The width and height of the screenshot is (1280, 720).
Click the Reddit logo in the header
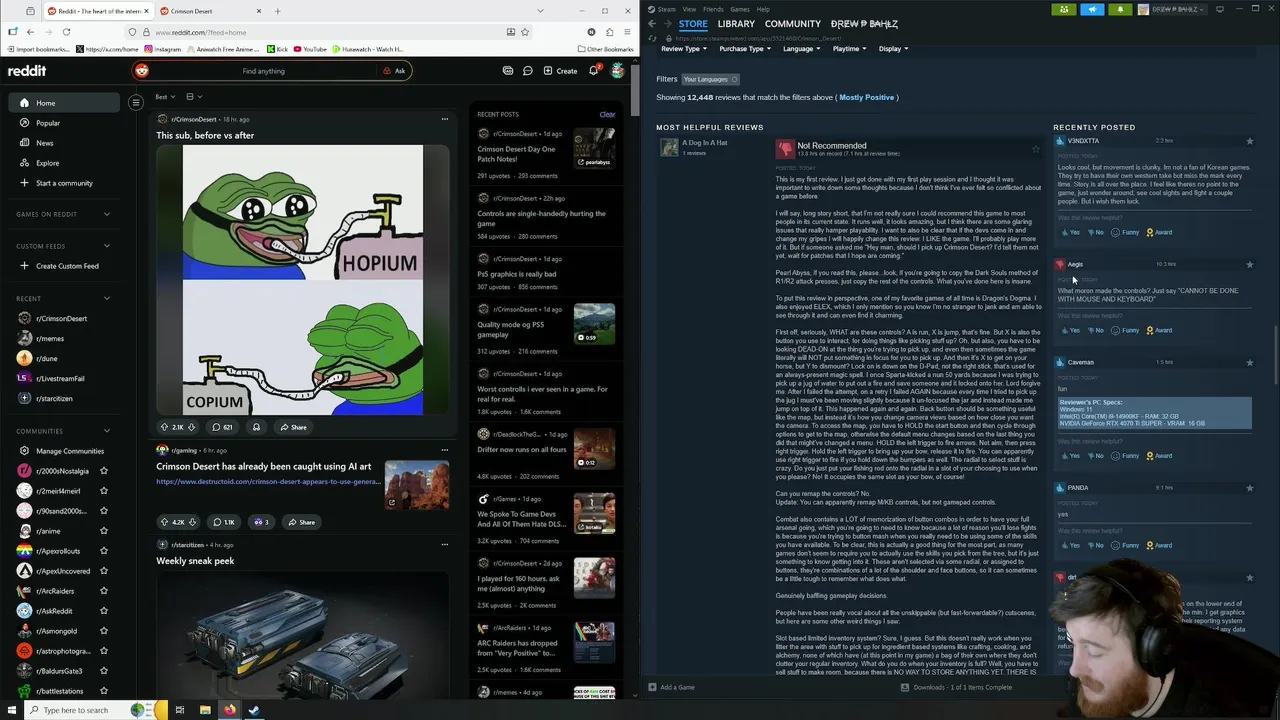(27, 71)
